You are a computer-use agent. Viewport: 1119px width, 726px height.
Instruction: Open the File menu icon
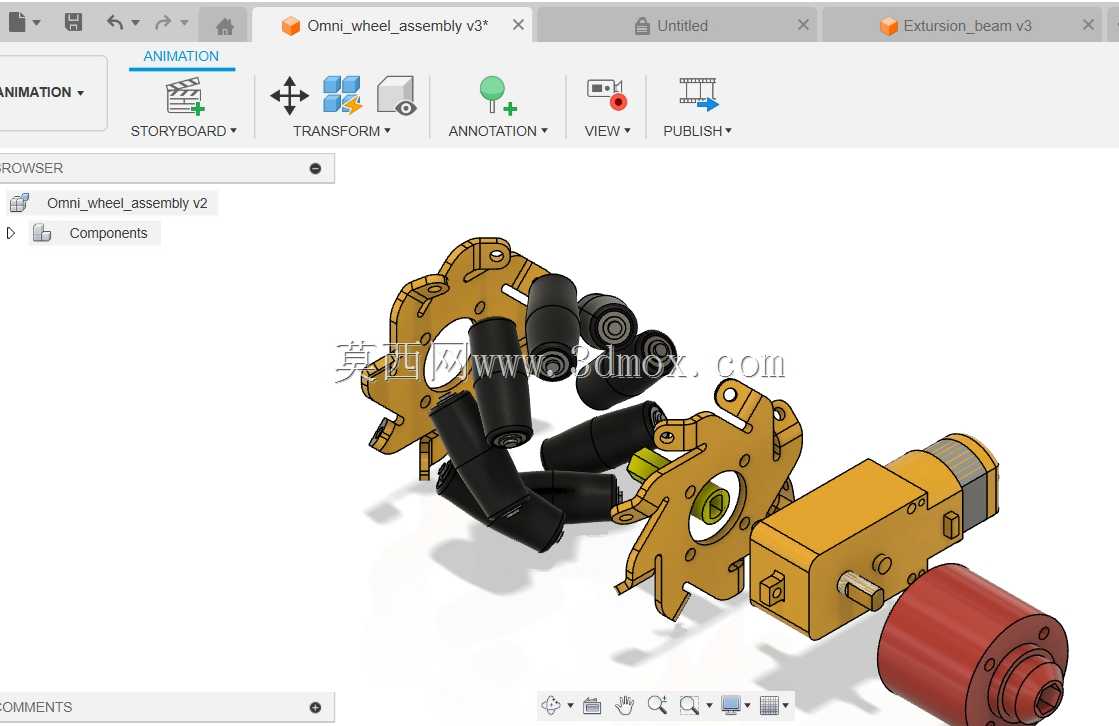[x=17, y=22]
